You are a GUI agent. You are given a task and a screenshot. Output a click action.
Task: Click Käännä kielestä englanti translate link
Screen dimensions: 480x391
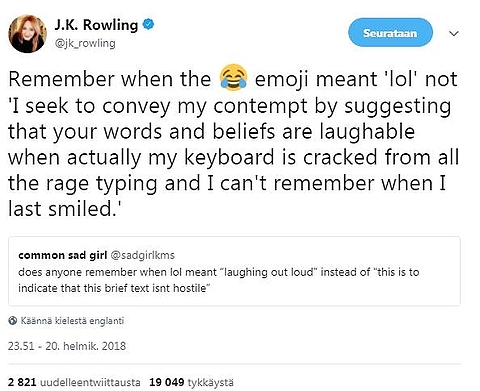(72, 321)
